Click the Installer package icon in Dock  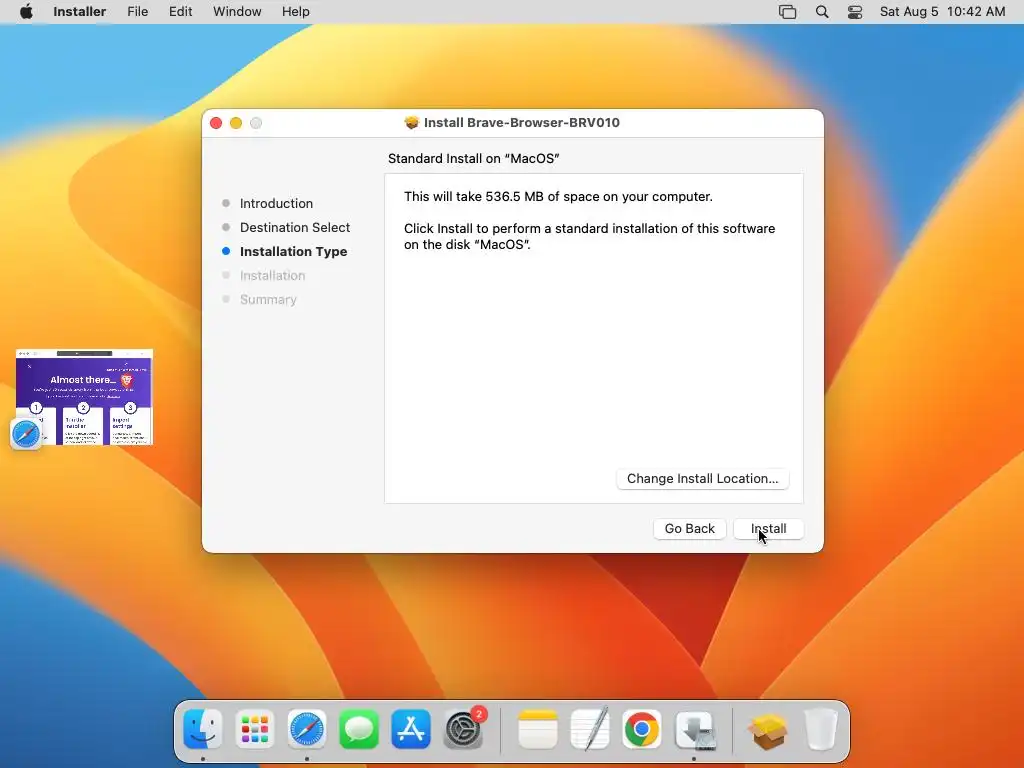coord(769,729)
